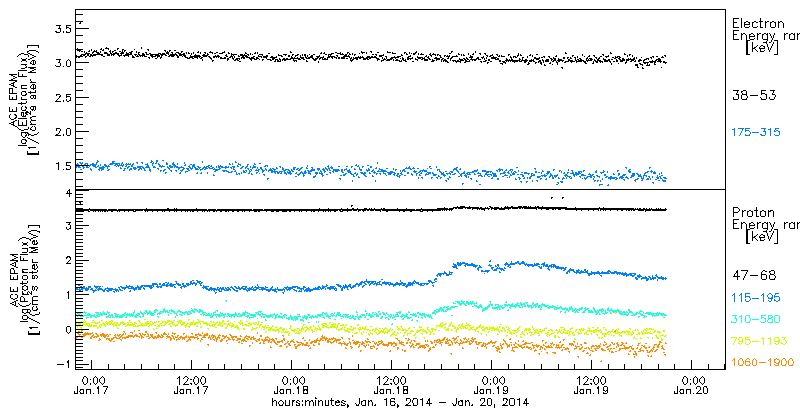Click the orange 1060-1900 proton legend label
The image size is (800, 410).
pyautogui.click(x=763, y=363)
